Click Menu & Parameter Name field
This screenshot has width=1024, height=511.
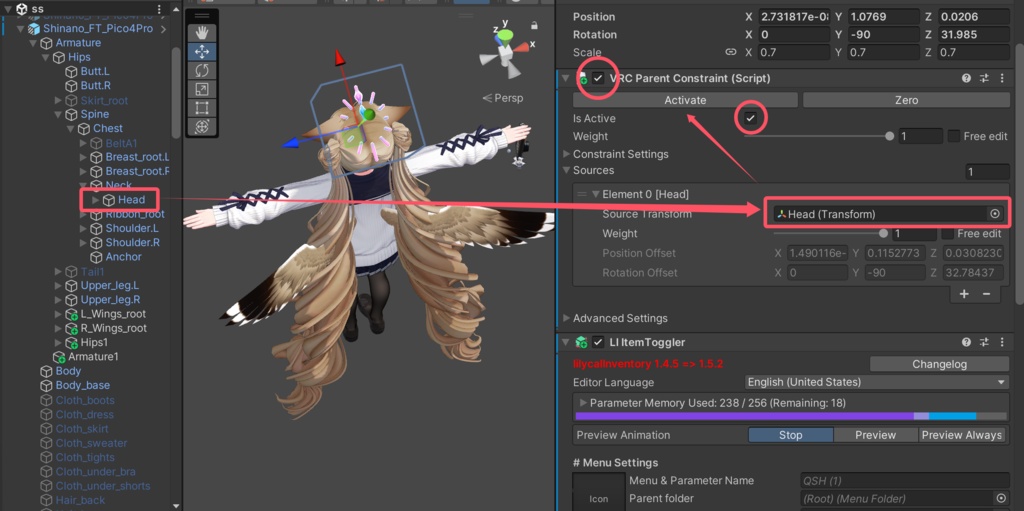point(905,481)
